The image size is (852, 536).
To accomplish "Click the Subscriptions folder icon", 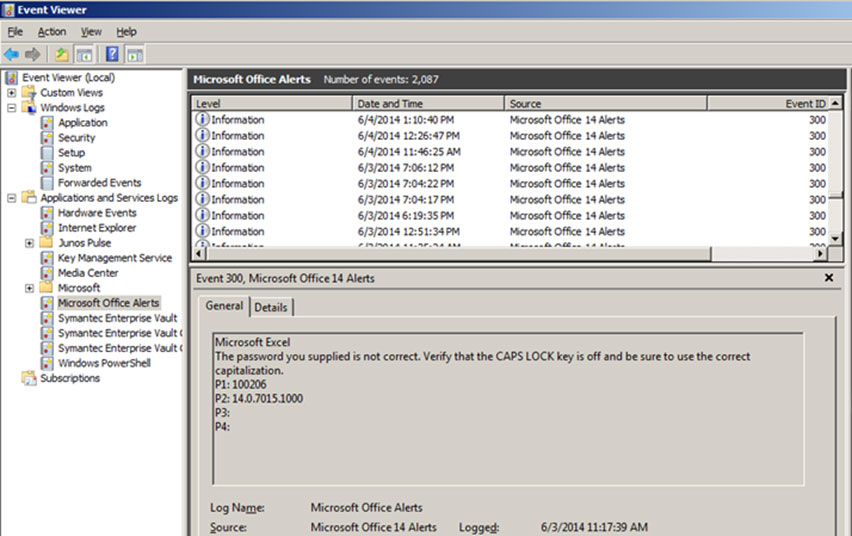I will [29, 378].
